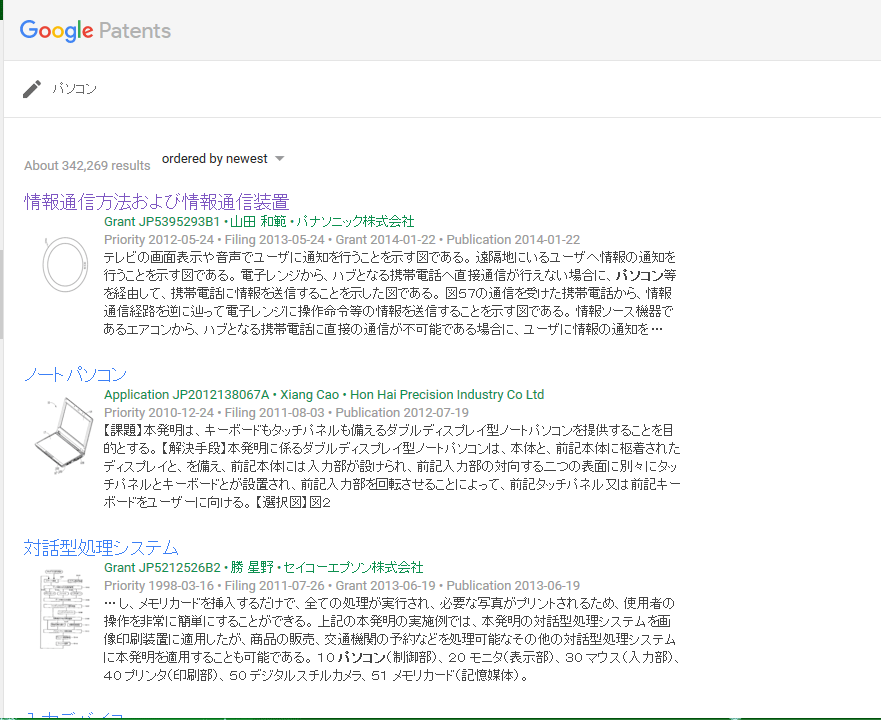Click the circular device thumbnail of JP5395293B1
Image resolution: width=881 pixels, height=720 pixels.
click(x=65, y=264)
